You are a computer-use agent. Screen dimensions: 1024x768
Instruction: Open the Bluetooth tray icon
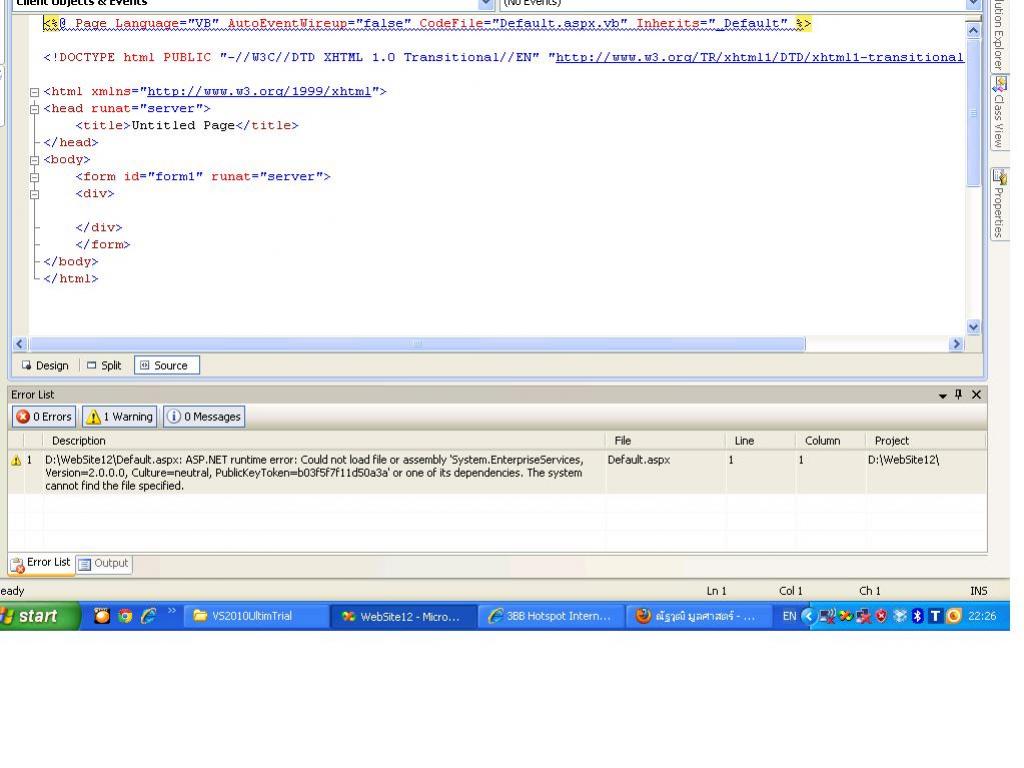[x=917, y=616]
